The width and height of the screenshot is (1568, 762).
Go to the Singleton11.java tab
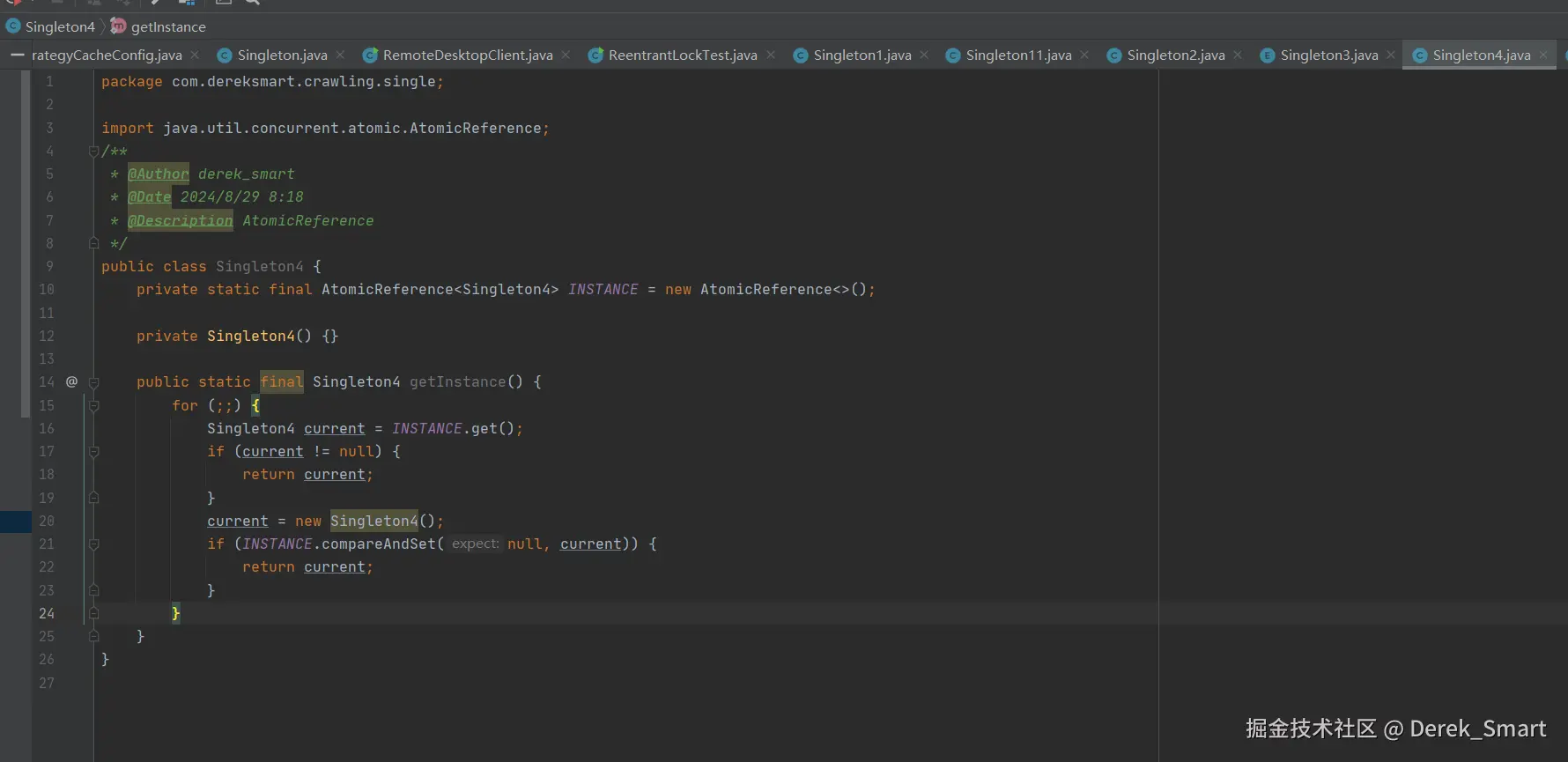click(1018, 55)
